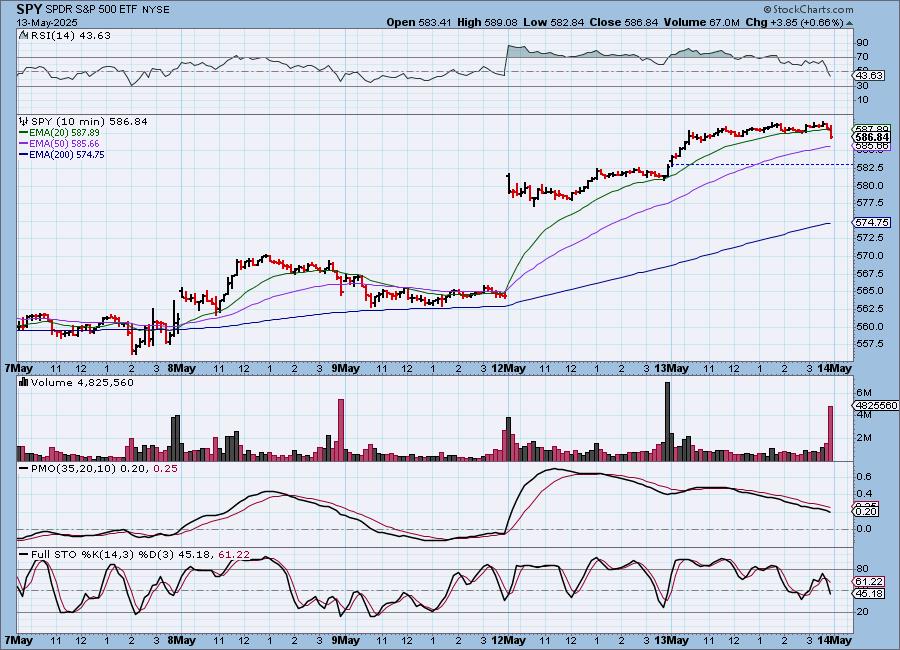Image resolution: width=900 pixels, height=650 pixels.
Task: Click the Open 583.41 header value
Action: pyautogui.click(x=419, y=22)
